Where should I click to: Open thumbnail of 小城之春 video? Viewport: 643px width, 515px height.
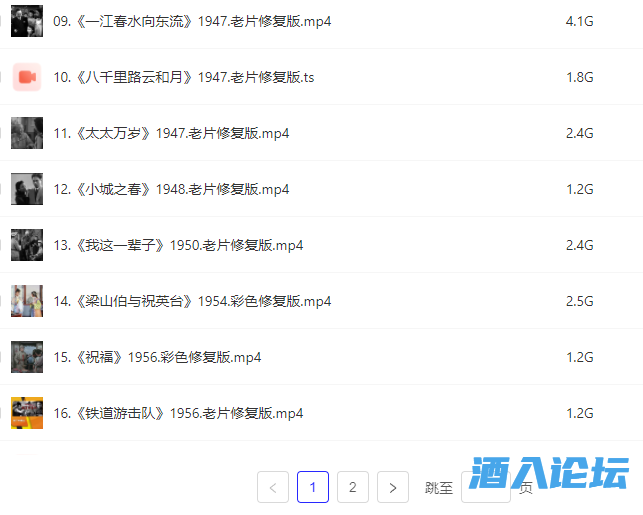[x=27, y=189]
